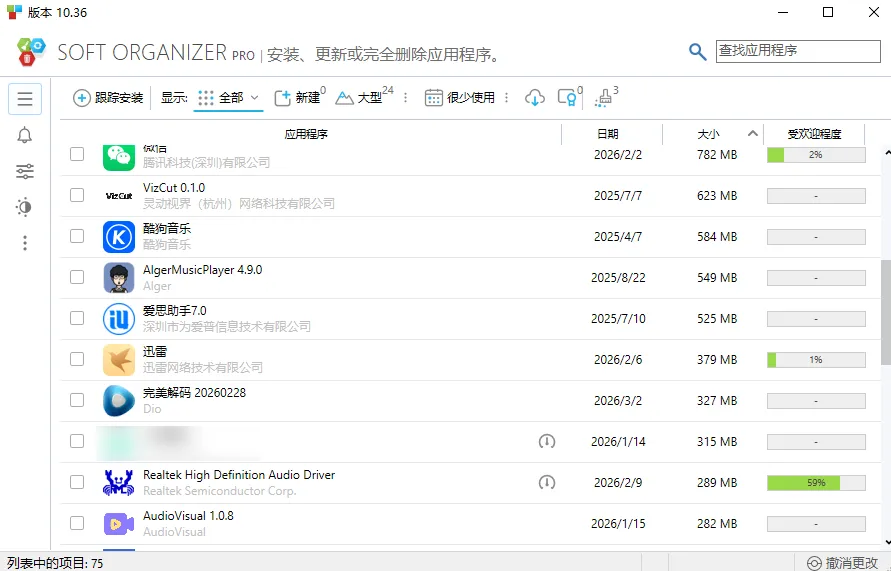Open the 全部 display filter dropdown

coord(228,98)
